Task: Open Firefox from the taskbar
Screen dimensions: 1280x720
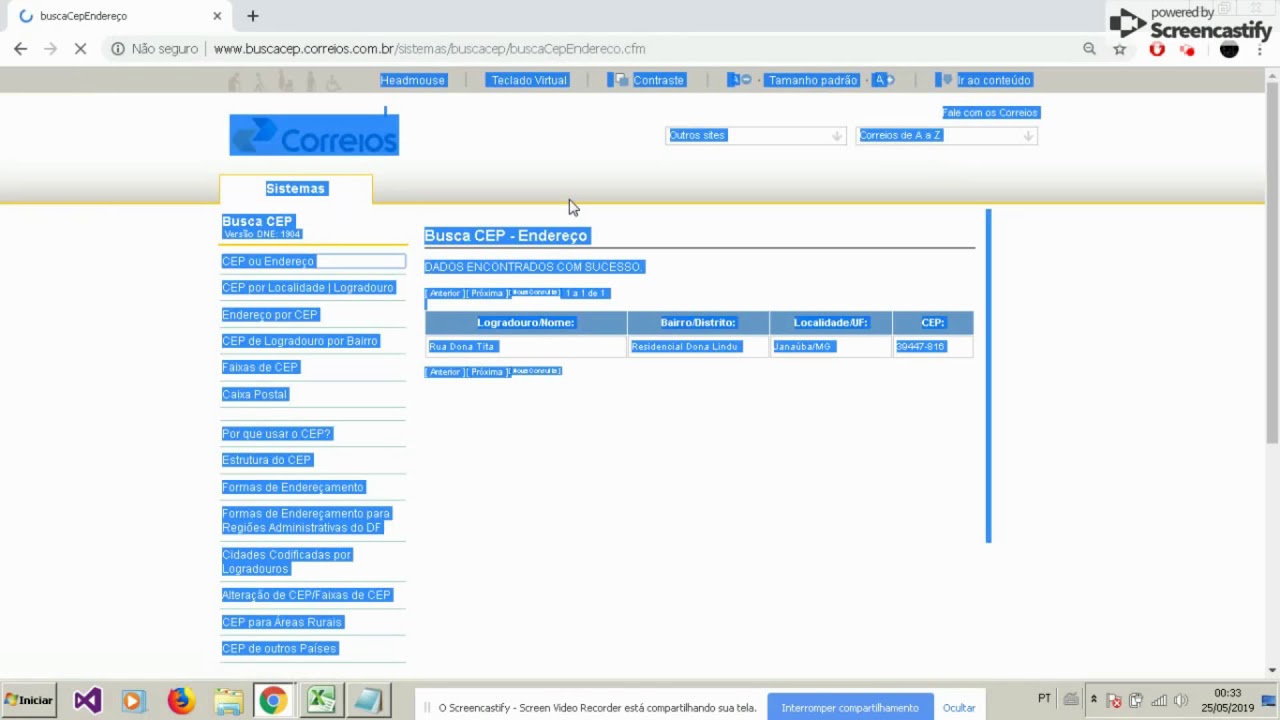Action: pos(181,700)
